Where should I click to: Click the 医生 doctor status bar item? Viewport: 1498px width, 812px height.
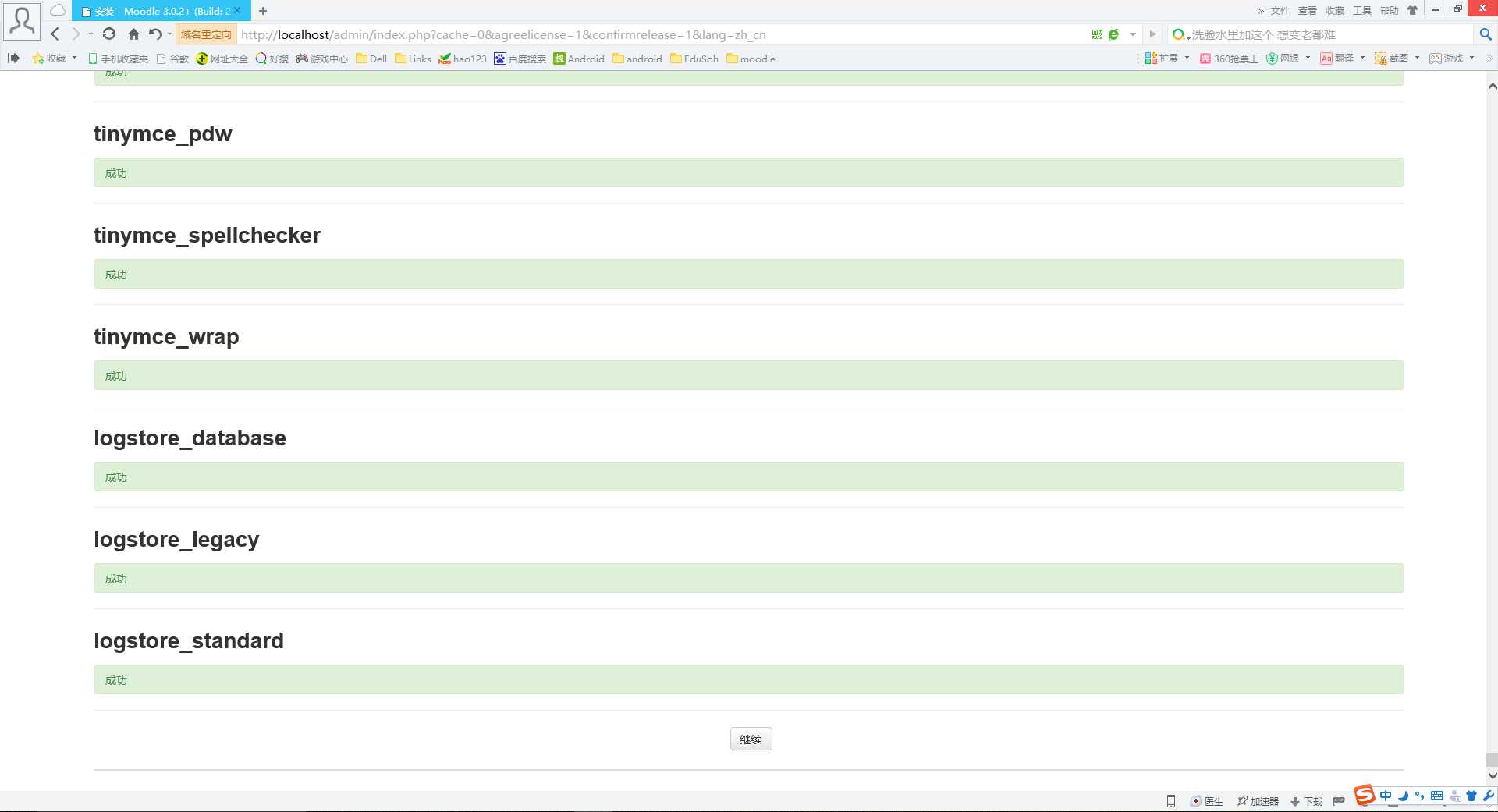click(x=1207, y=801)
